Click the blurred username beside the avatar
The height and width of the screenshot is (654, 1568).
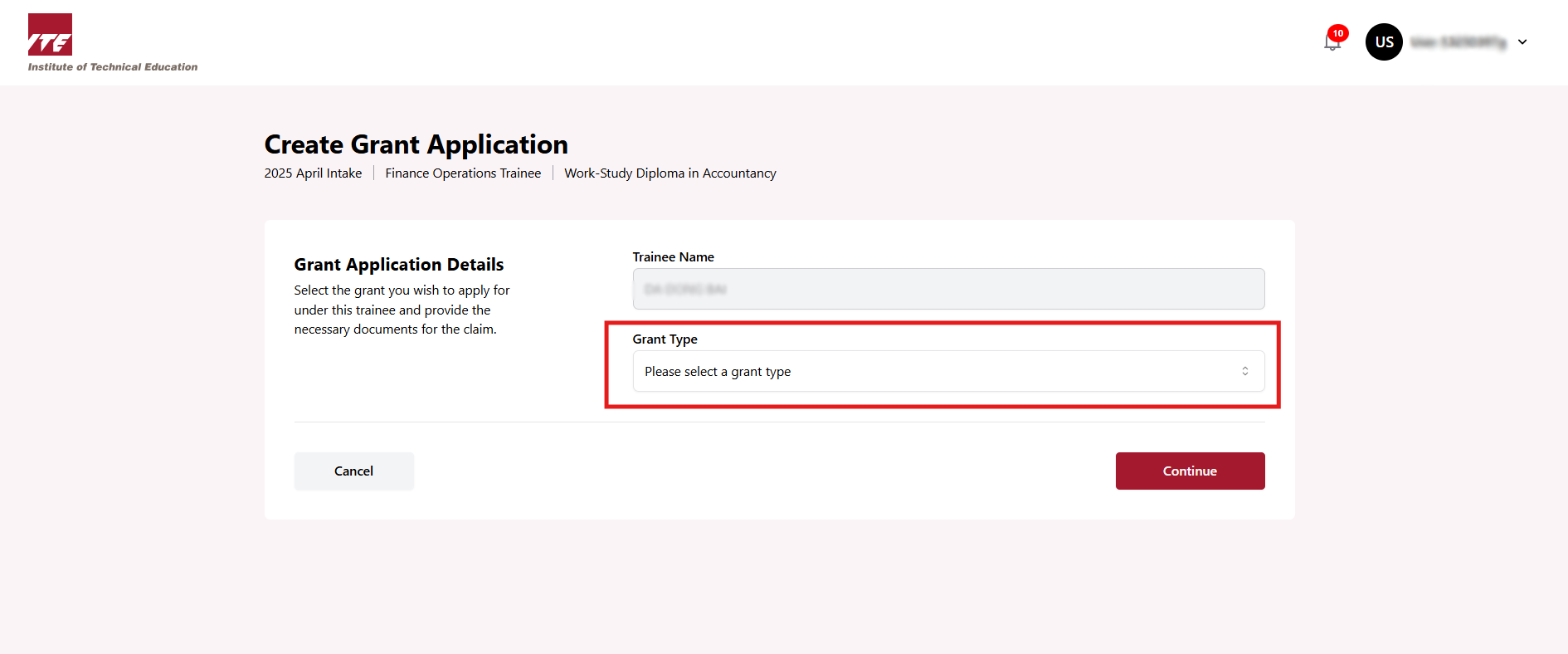click(1458, 42)
